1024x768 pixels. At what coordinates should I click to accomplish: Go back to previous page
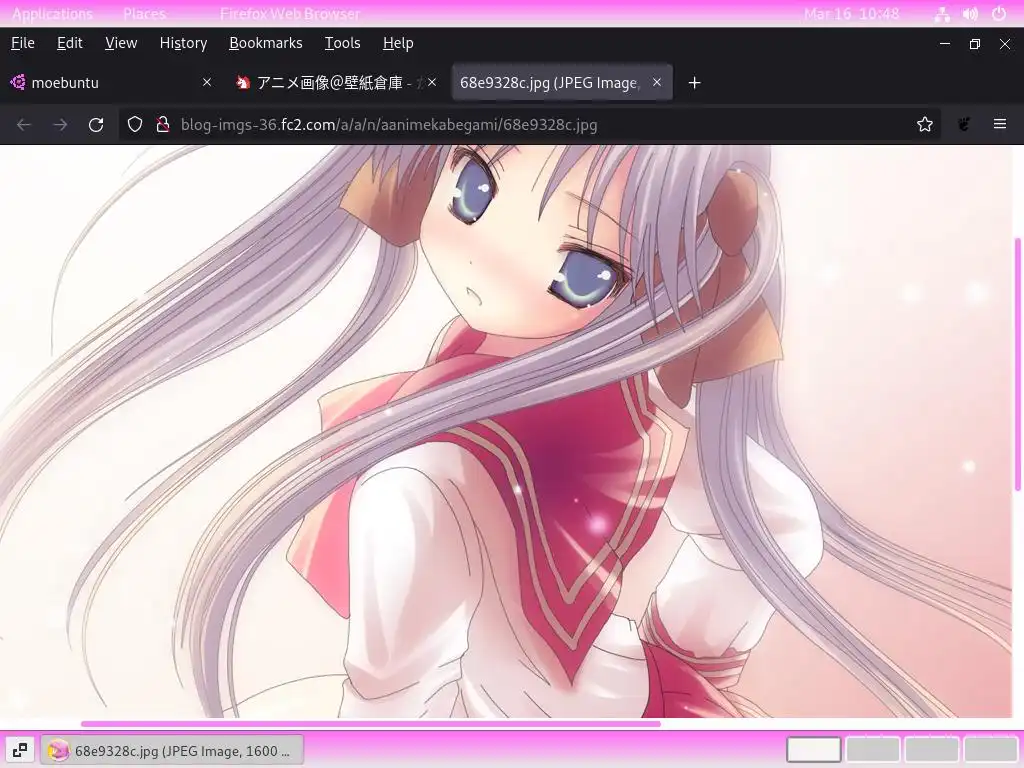24,124
